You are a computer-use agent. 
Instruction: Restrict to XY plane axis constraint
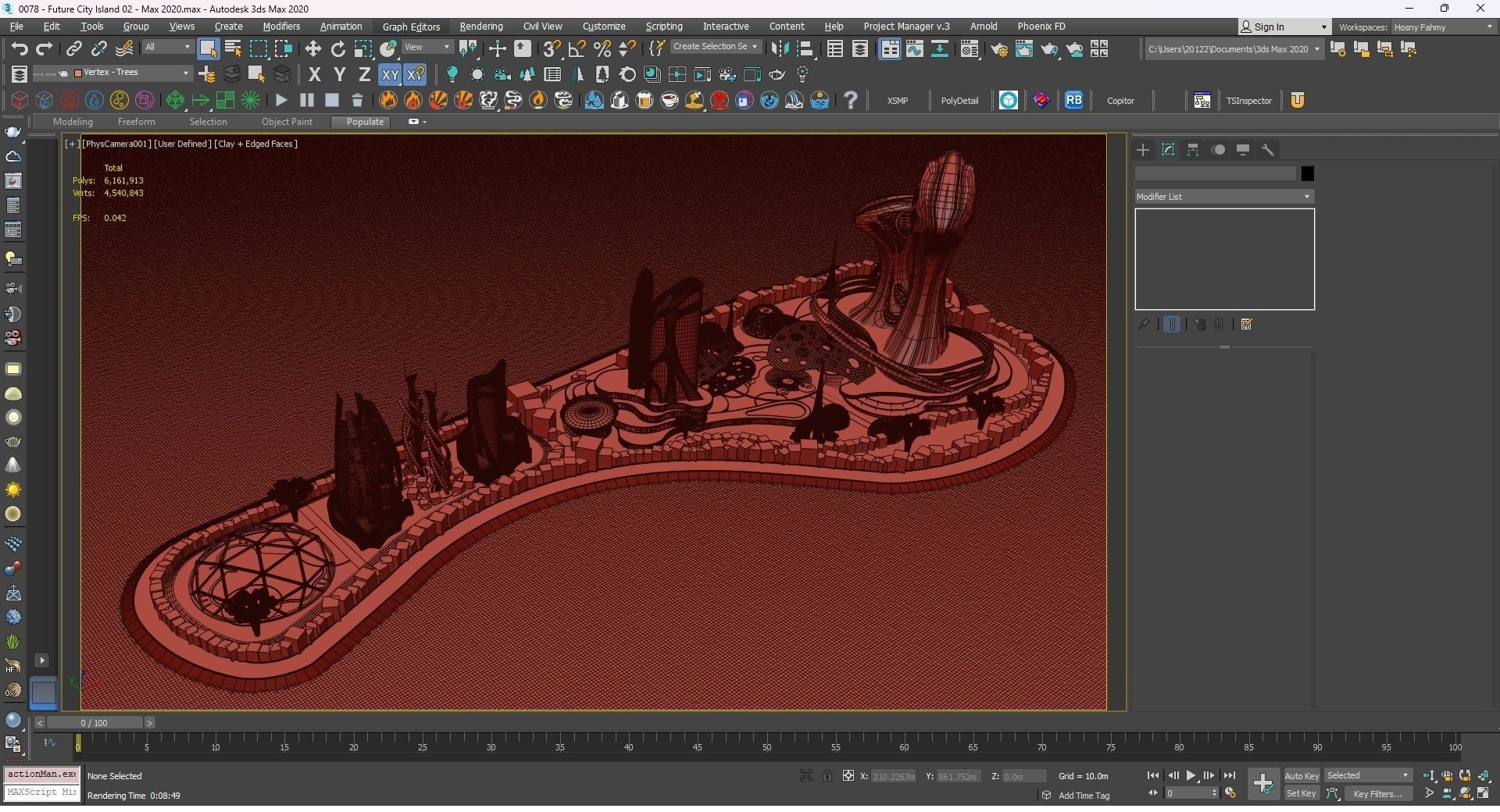click(389, 75)
